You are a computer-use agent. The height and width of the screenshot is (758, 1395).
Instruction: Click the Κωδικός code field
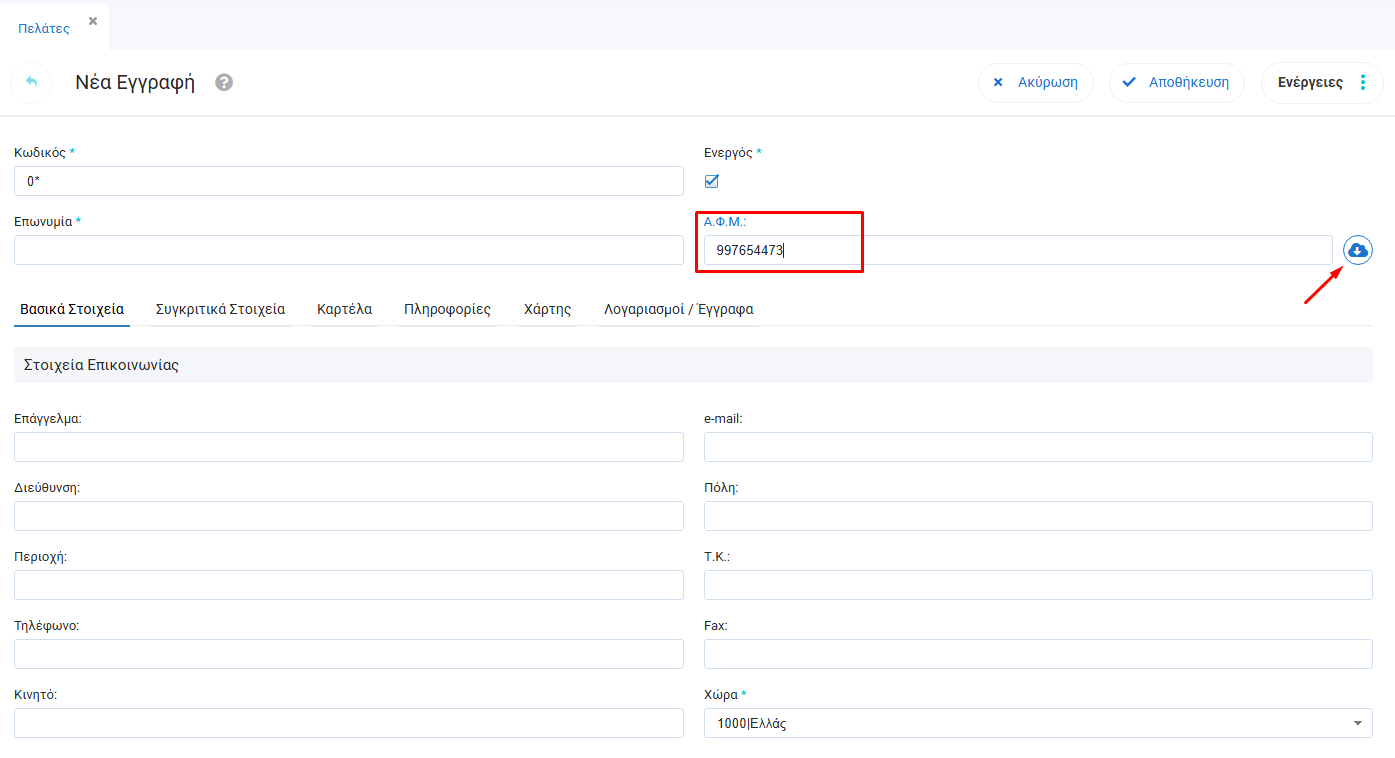[x=348, y=181]
